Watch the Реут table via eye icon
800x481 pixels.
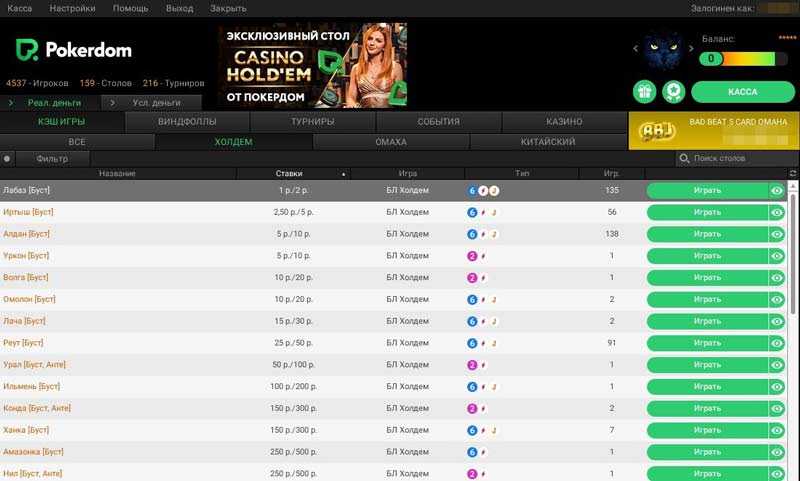point(777,343)
